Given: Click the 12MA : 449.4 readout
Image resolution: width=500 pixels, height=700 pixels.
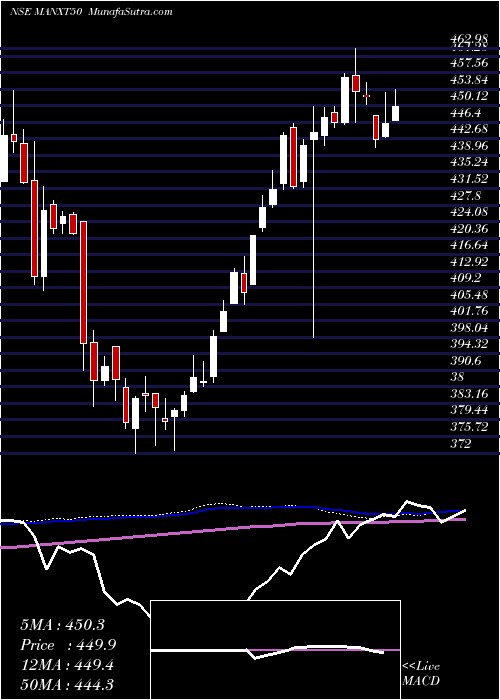Looking at the screenshot, I should click(67, 666).
